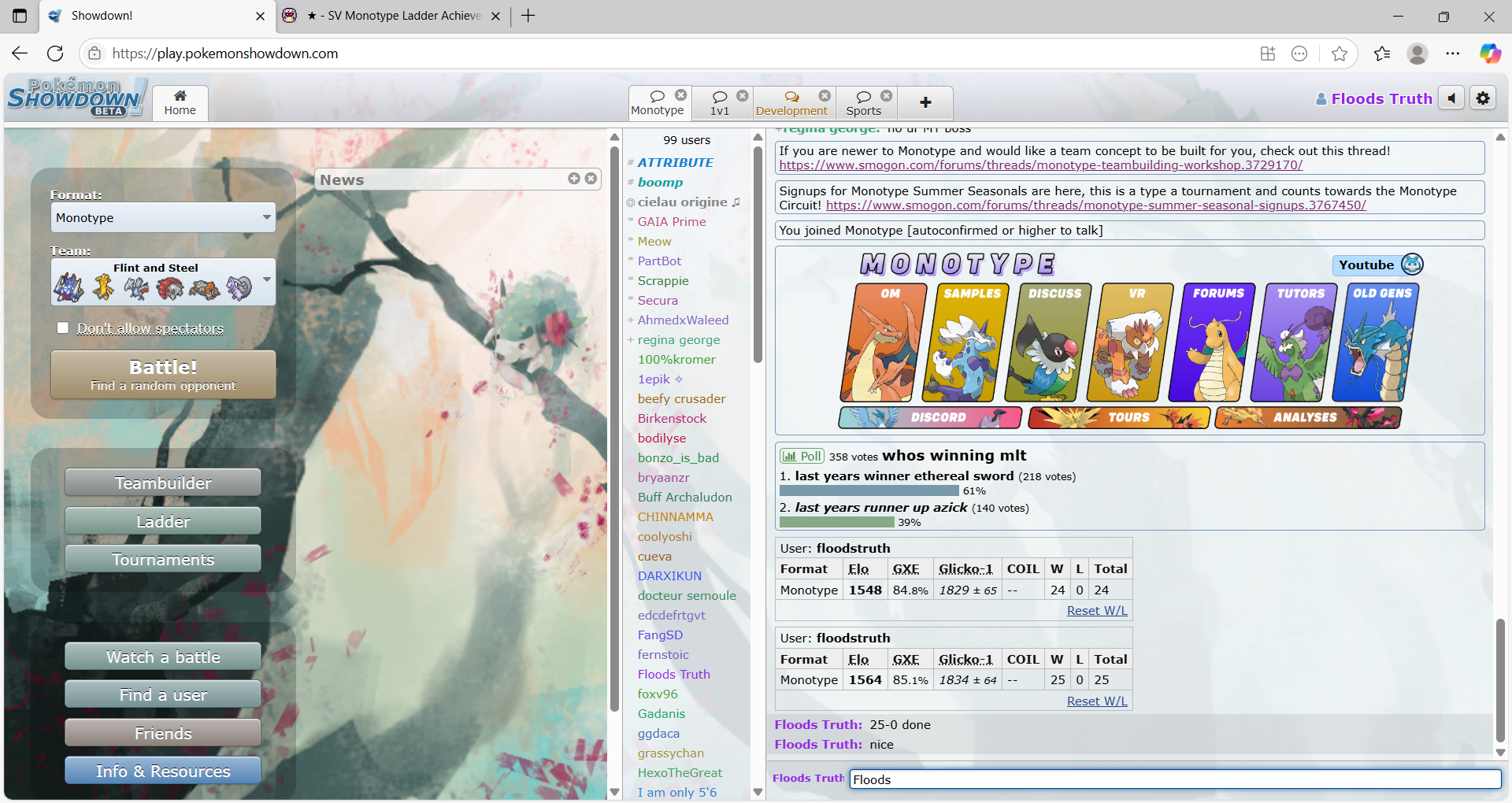Viewport: 1512px width, 803px height.
Task: Close the Development chat tab
Action: tap(825, 95)
